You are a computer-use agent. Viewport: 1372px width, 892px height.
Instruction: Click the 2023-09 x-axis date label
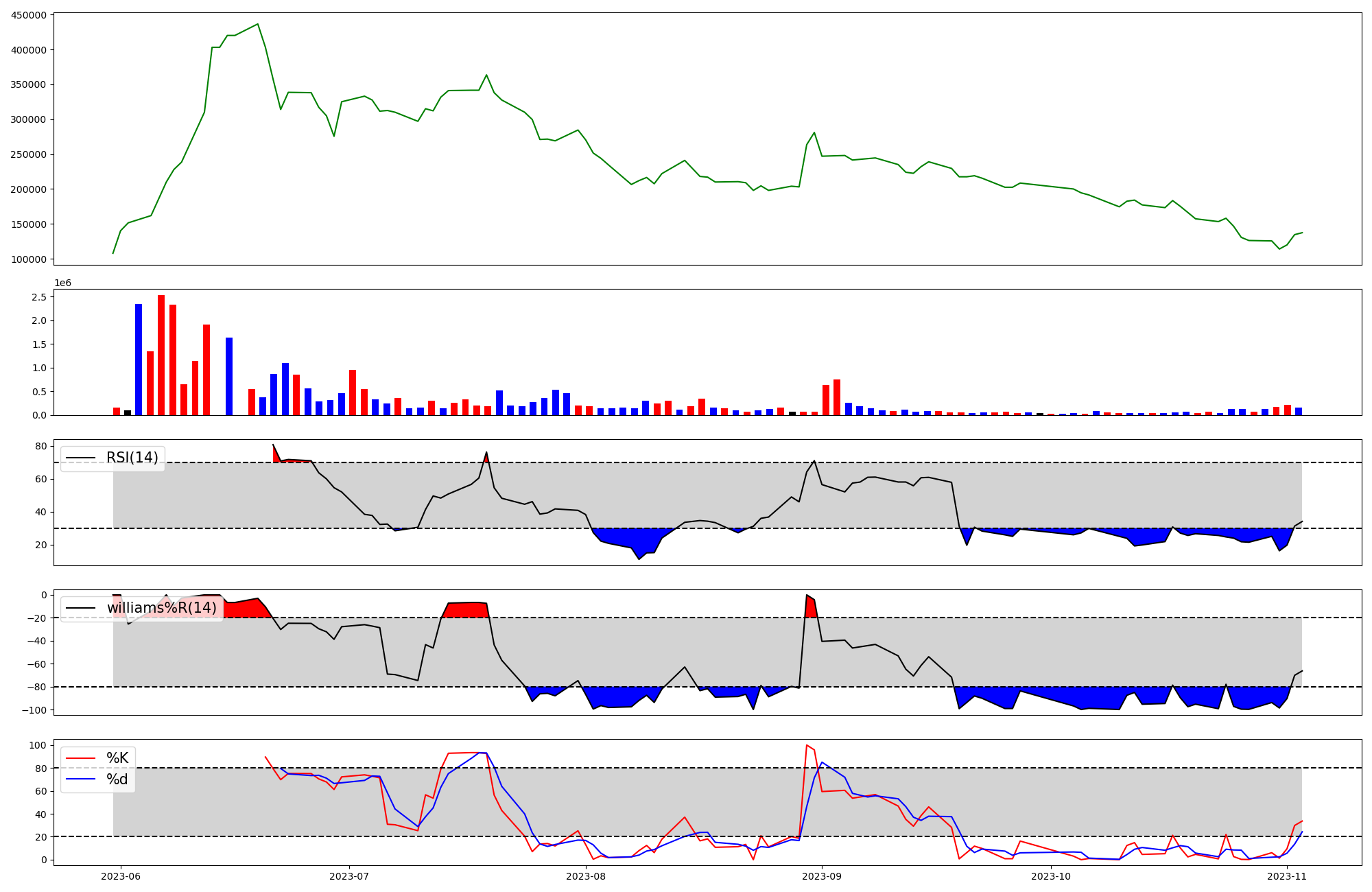822,876
